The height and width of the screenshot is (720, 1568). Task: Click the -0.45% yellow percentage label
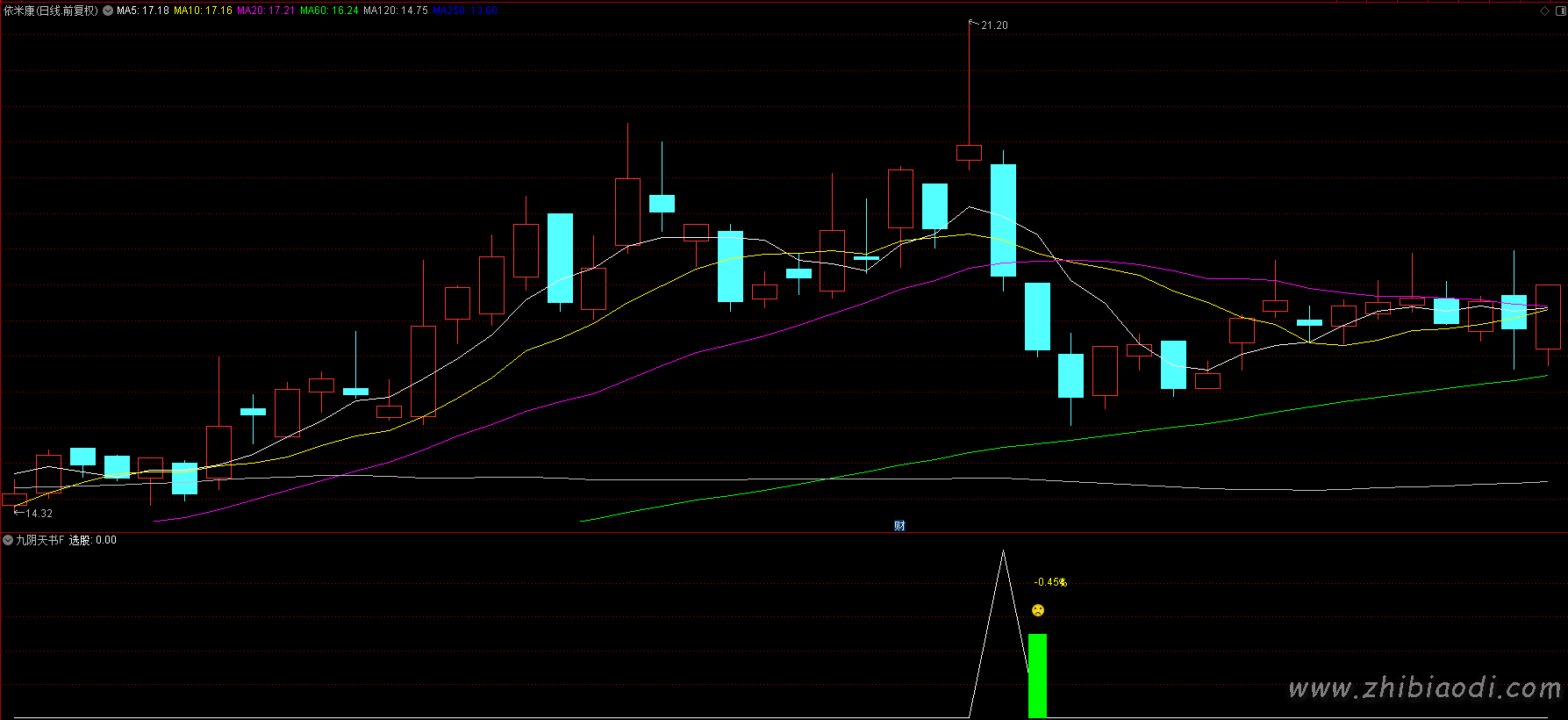1049,582
